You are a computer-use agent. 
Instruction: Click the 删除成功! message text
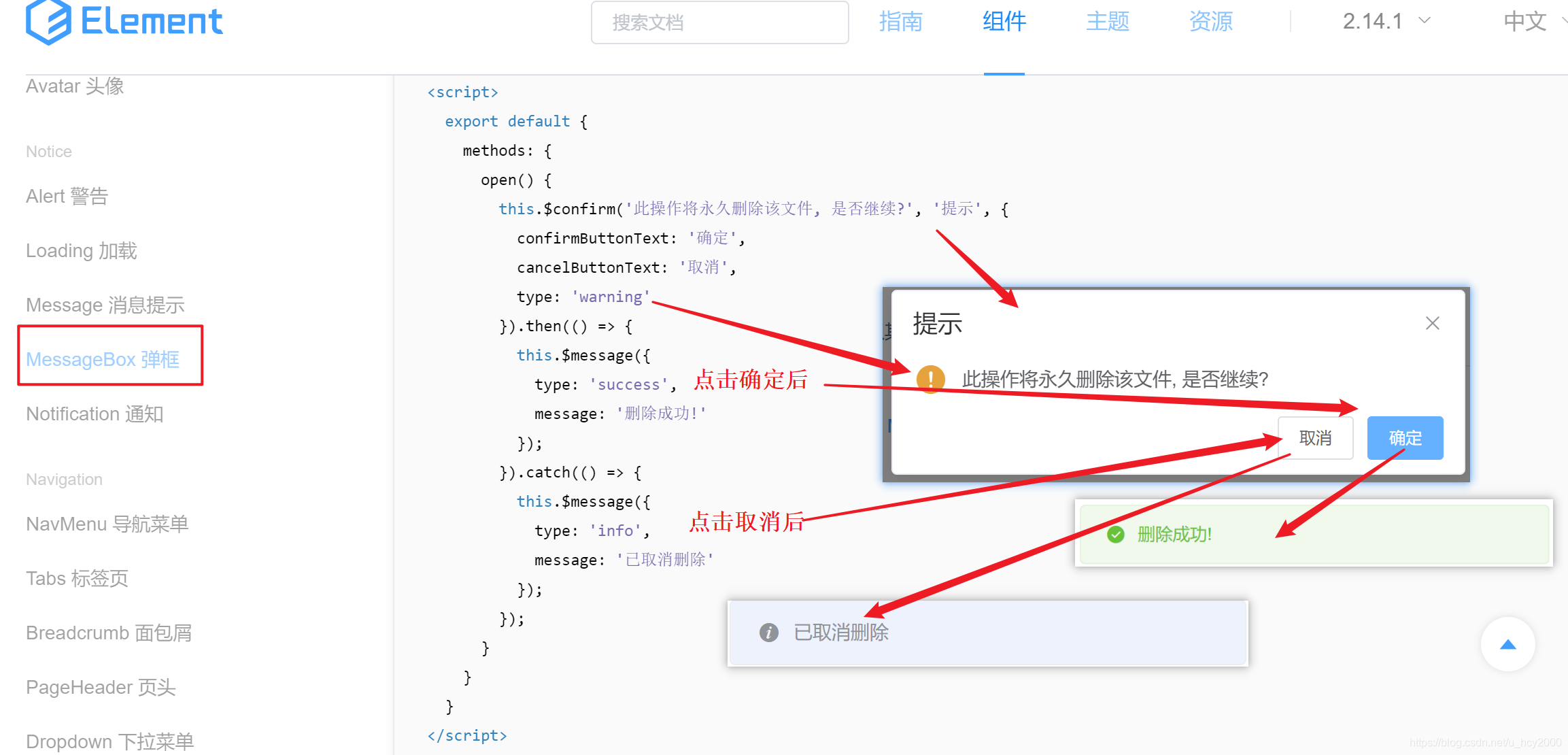(1174, 535)
